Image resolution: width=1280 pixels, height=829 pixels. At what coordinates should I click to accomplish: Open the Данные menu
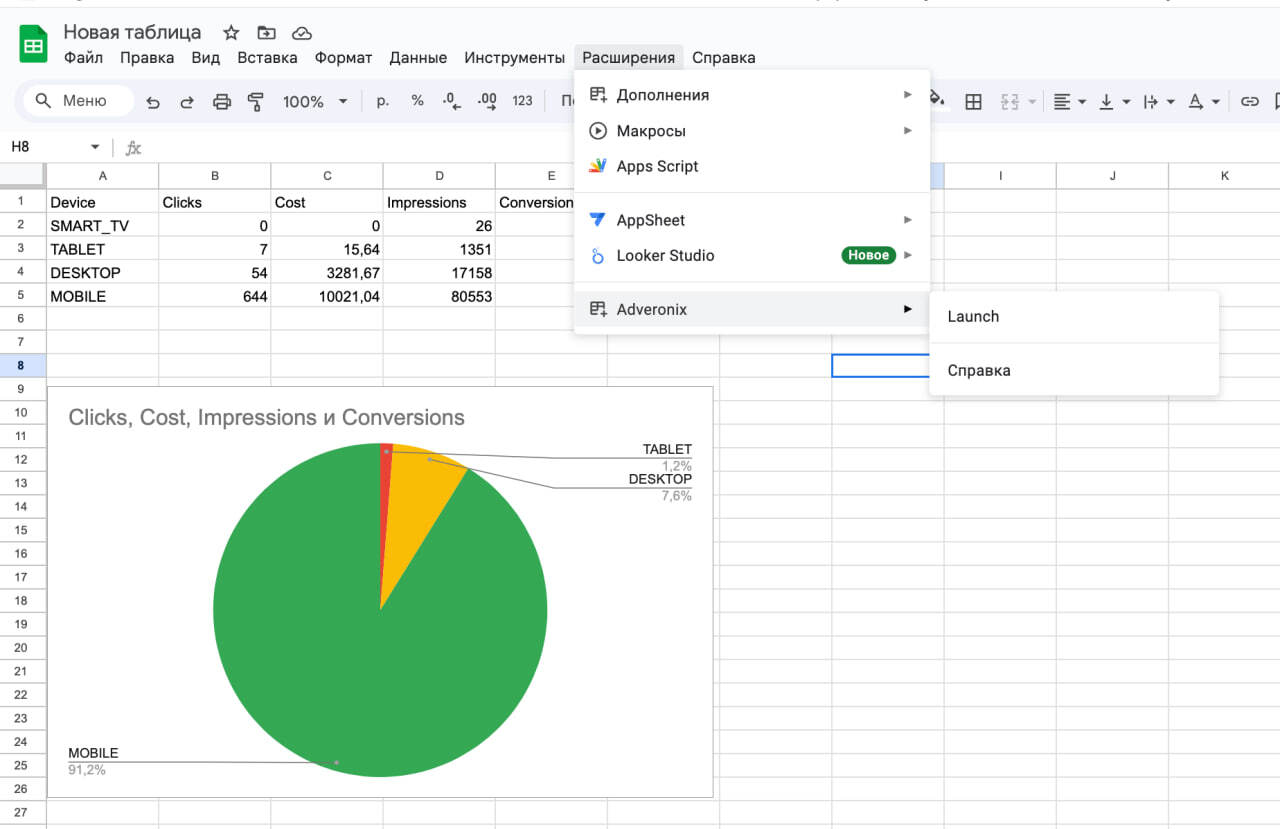(x=418, y=58)
